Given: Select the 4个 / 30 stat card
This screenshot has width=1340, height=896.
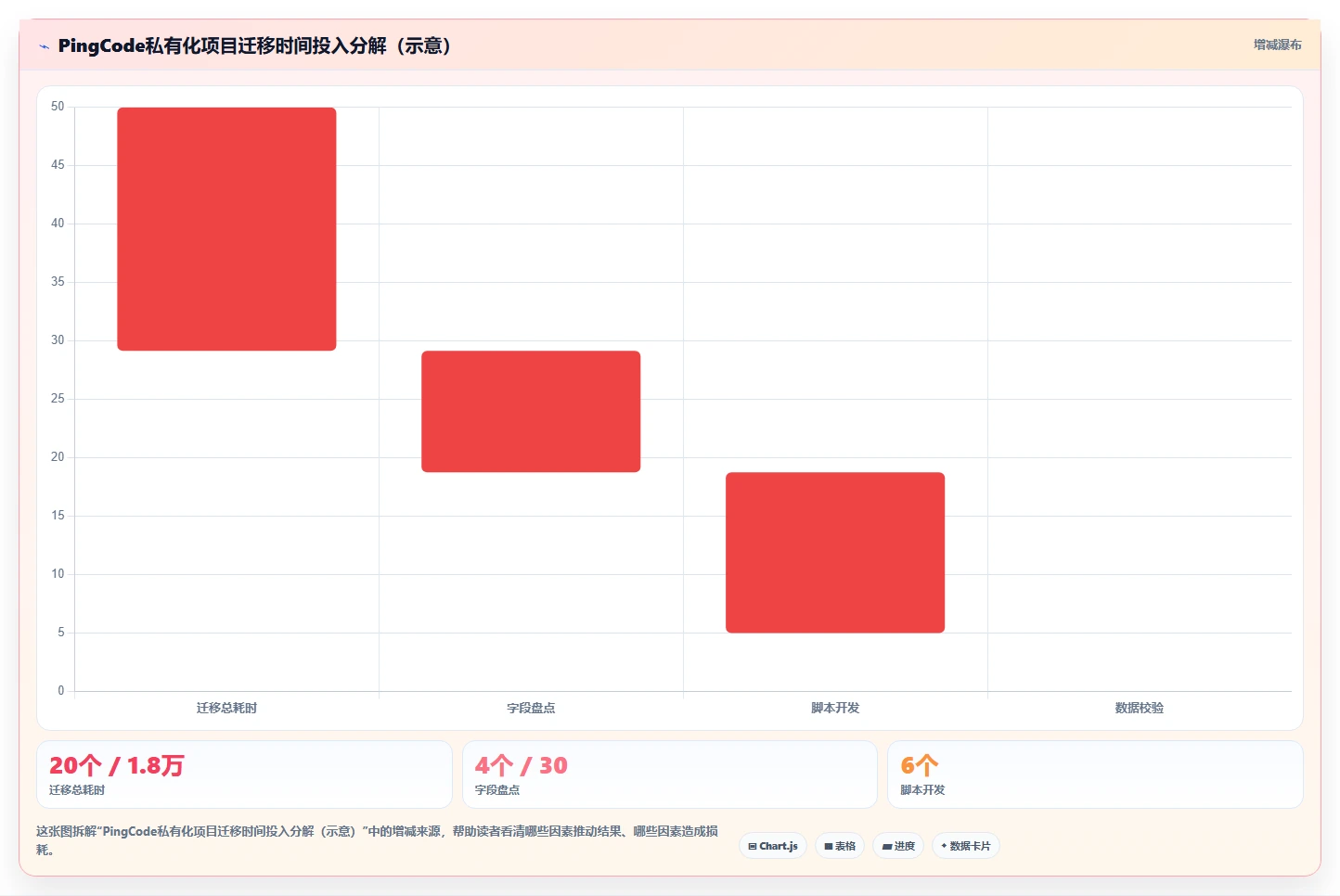Looking at the screenshot, I should point(669,774).
